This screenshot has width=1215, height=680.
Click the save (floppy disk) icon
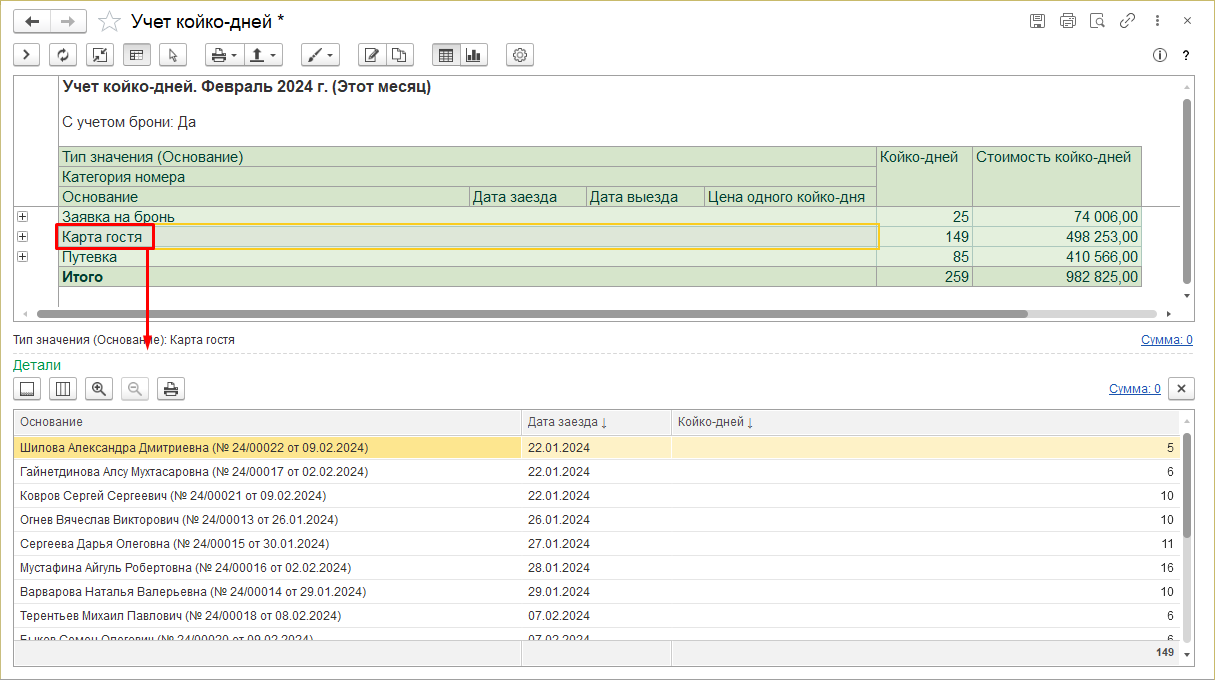click(1037, 21)
